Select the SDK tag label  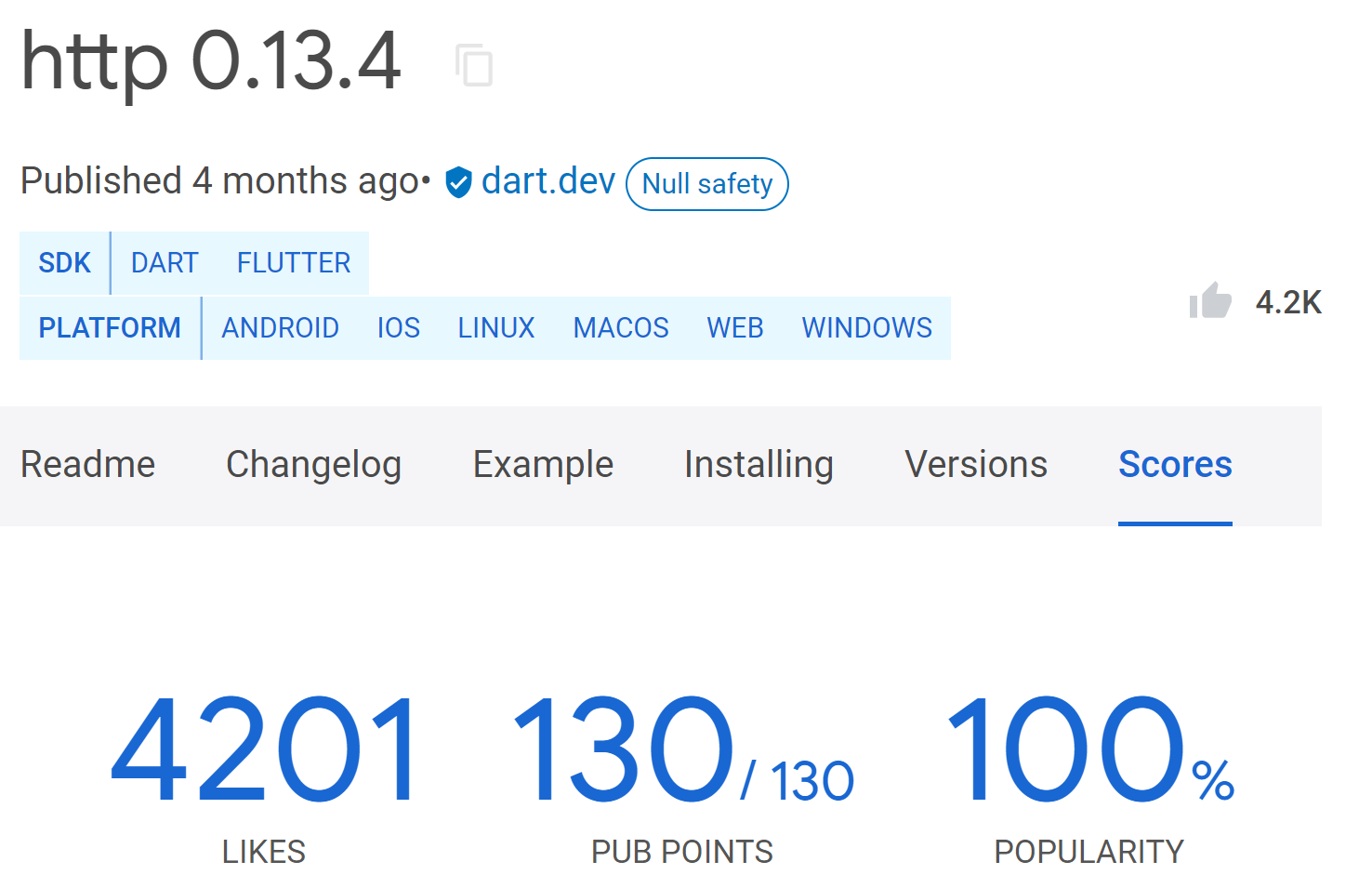tap(65, 263)
